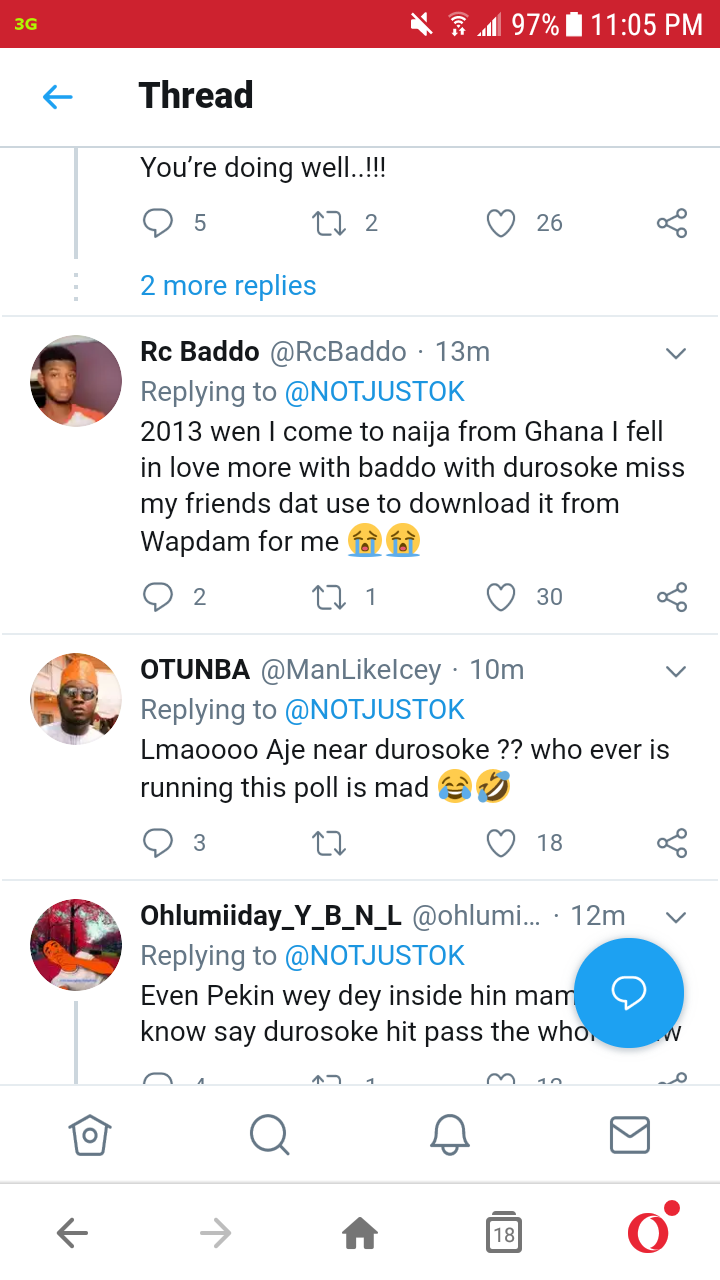Screen dimensions: 720x1280
Task: View Rc Baddo's profile picture
Action: 76,381
